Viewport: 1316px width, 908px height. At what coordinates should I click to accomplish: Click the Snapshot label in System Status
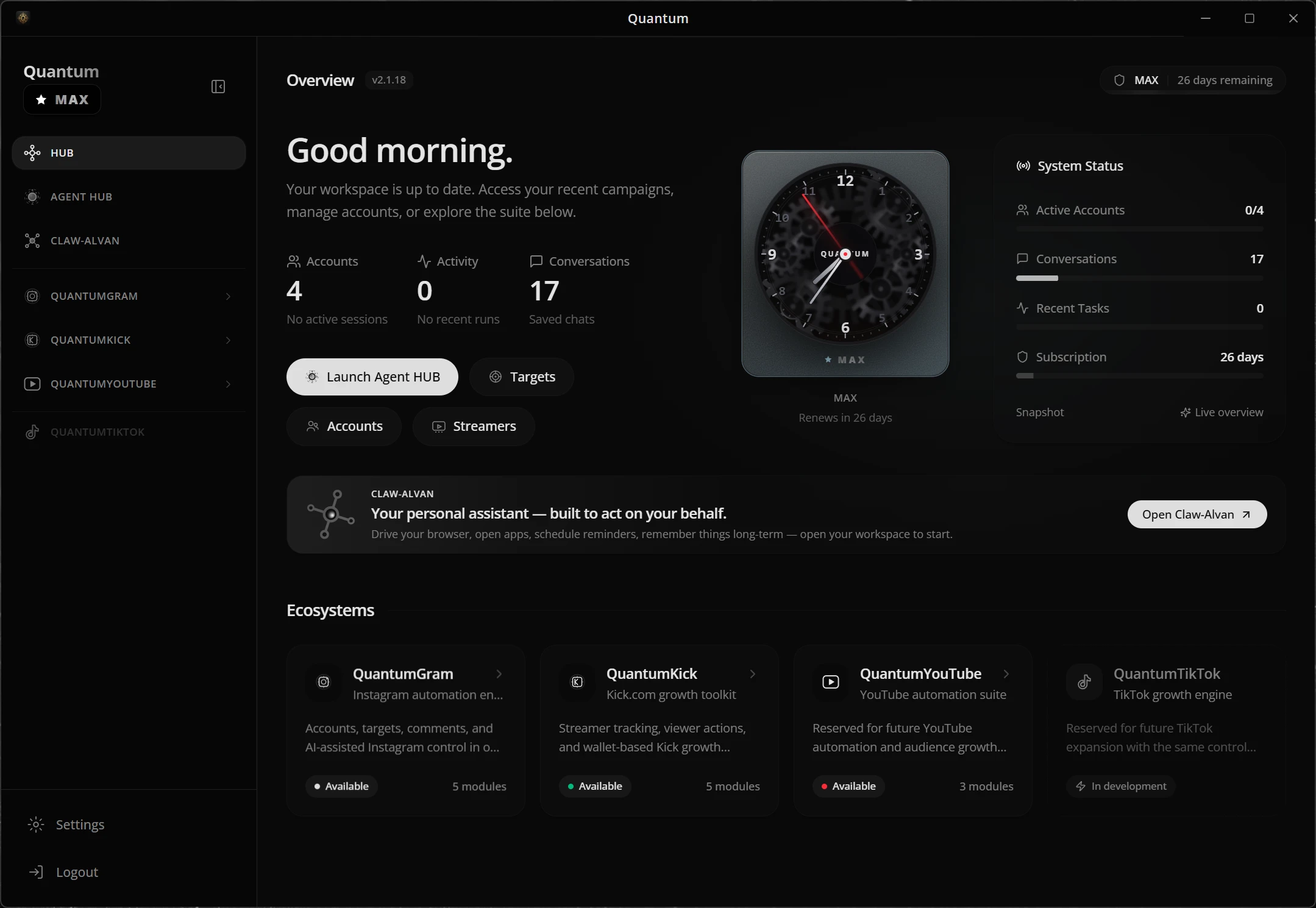(1040, 413)
